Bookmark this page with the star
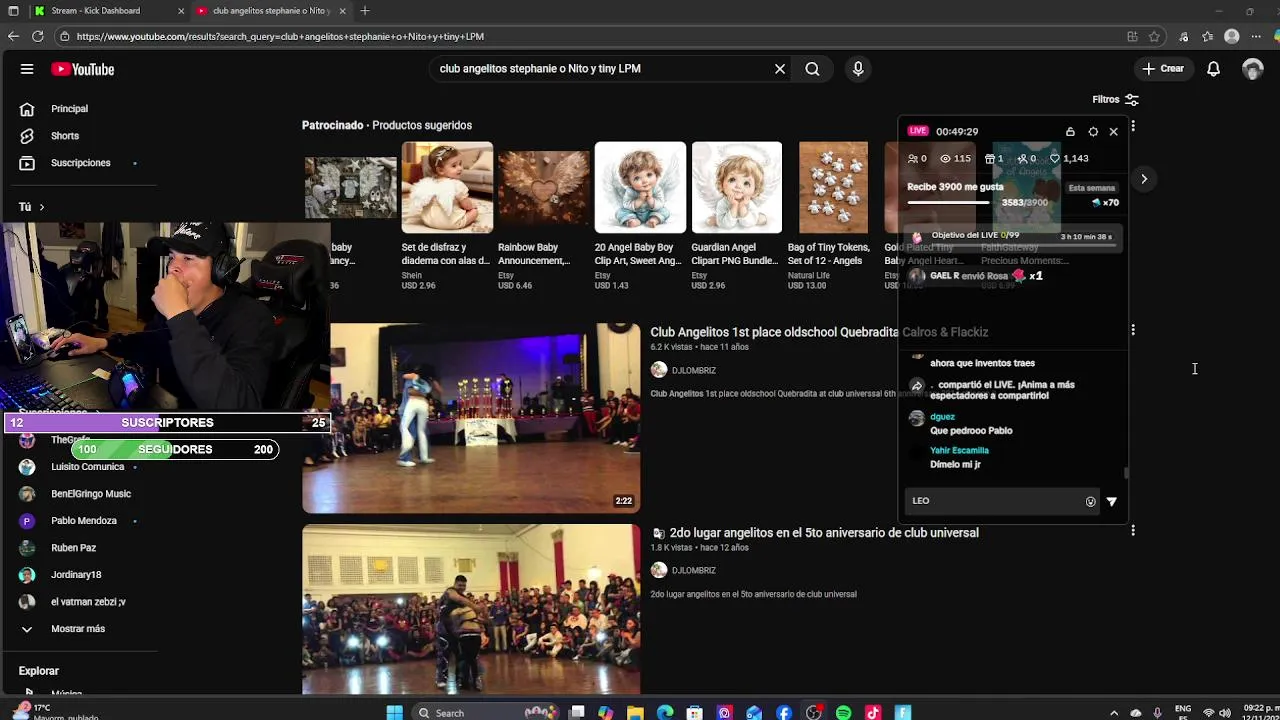 tap(1154, 36)
